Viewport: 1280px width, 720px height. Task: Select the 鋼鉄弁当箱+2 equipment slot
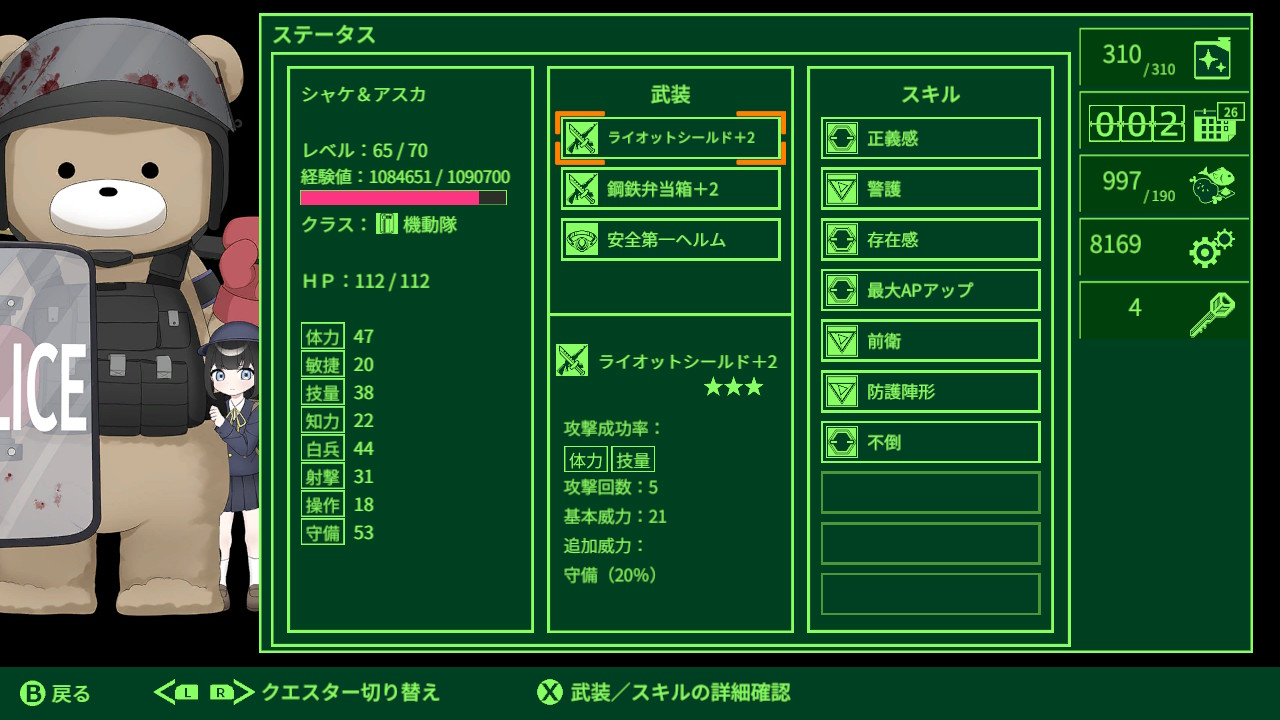(671, 189)
